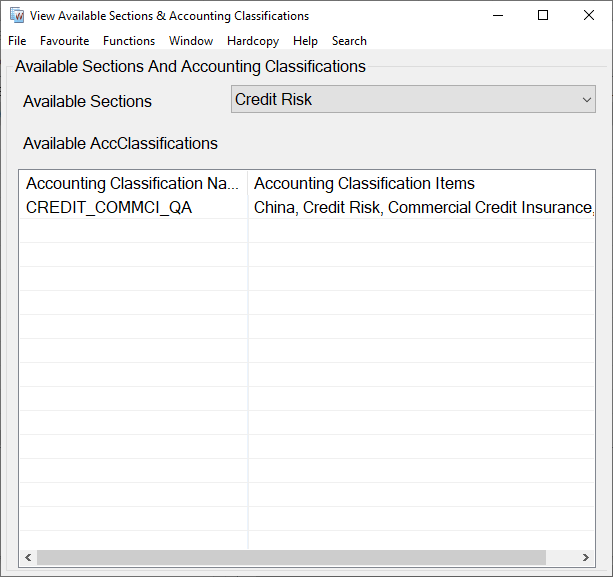Open the Search menu
613x577 pixels.
350,41
